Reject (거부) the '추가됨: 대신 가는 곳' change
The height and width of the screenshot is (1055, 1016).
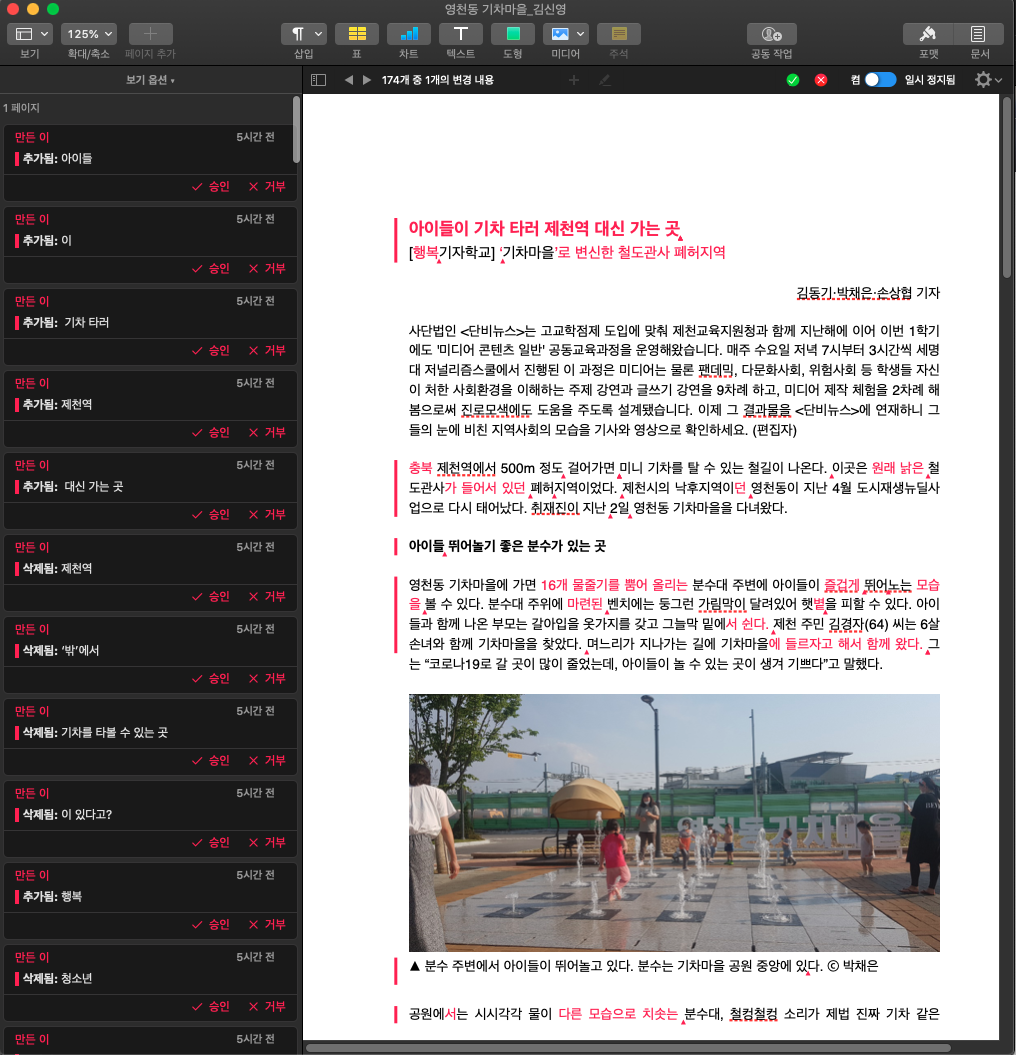267,515
